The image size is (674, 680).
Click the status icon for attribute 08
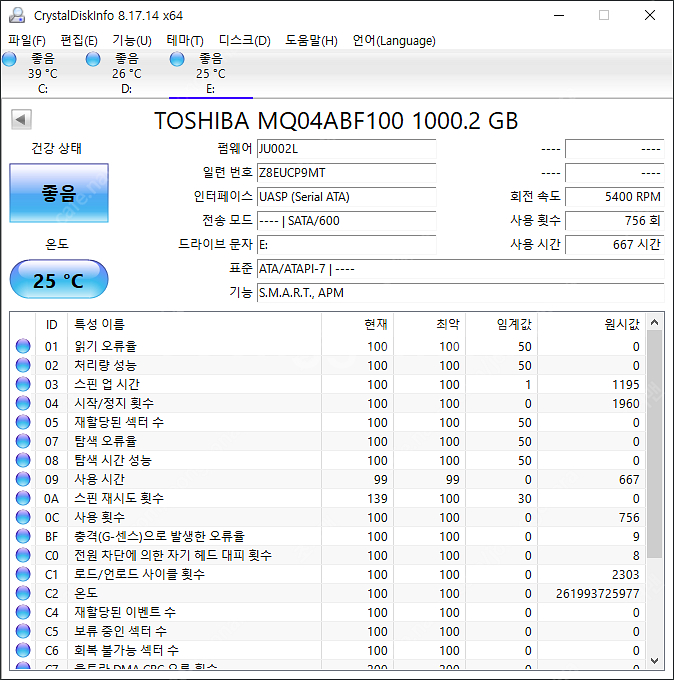(x=23, y=460)
